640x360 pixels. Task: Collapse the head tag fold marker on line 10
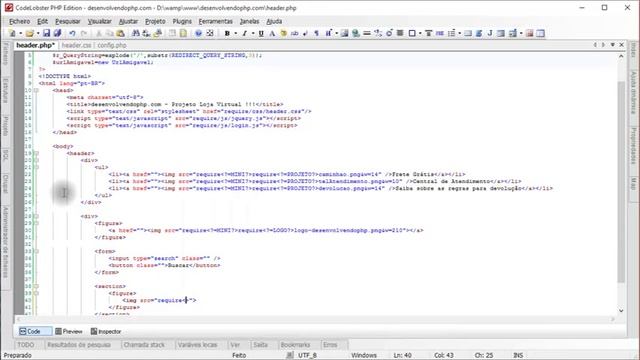(36, 90)
